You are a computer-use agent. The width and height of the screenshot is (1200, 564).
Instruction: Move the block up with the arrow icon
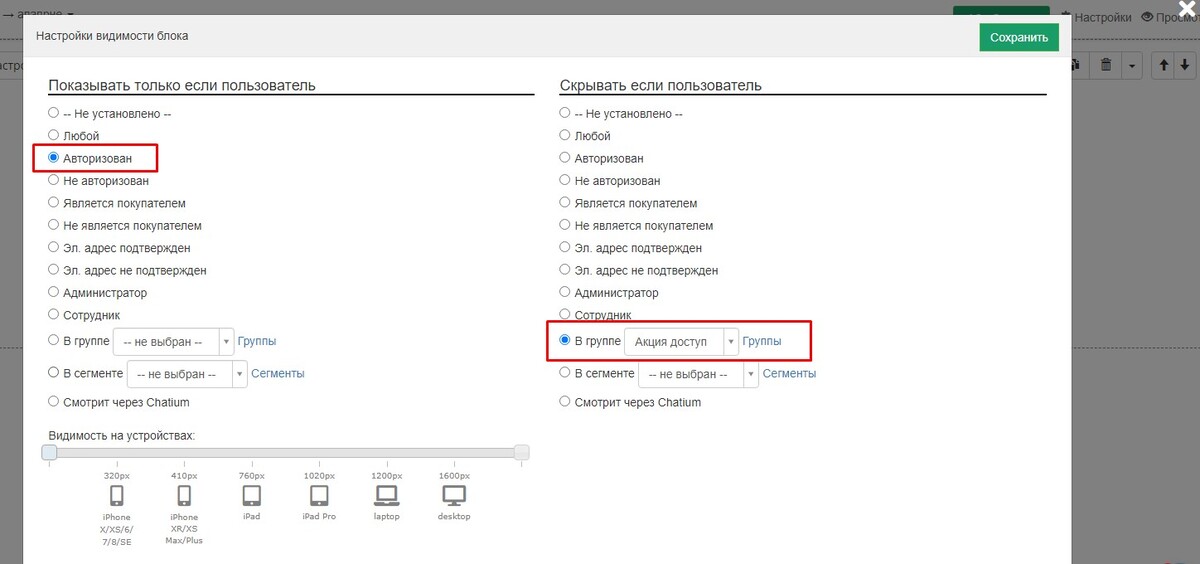point(1163,65)
